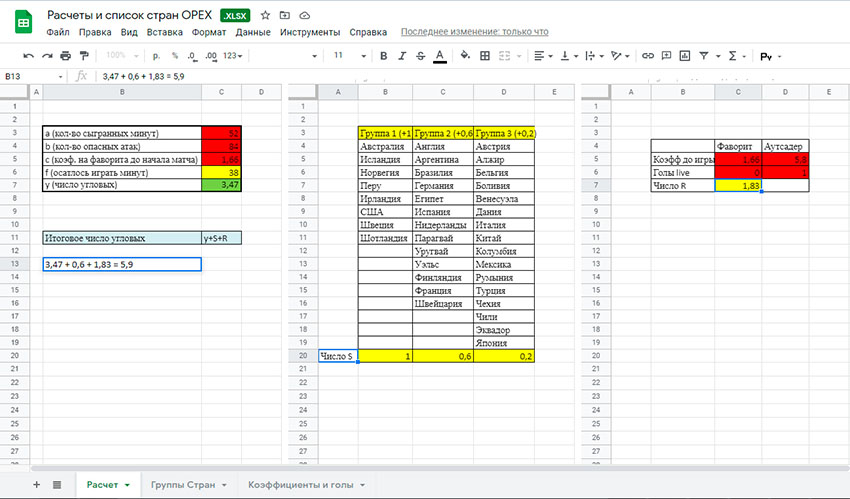The image size is (850, 499).
Task: Open the Инструменты menu
Action: [310, 32]
